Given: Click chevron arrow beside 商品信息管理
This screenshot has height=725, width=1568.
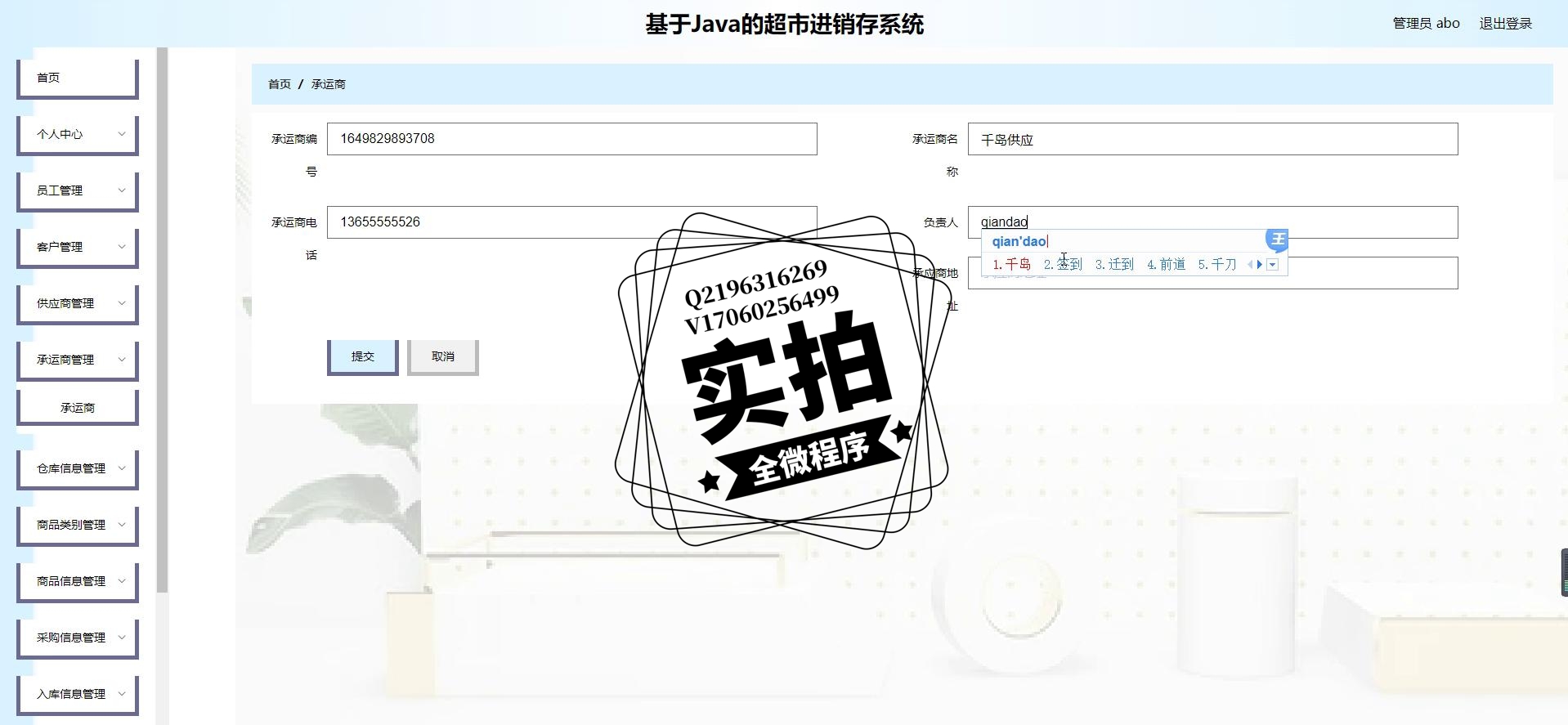Looking at the screenshot, I should tap(122, 581).
